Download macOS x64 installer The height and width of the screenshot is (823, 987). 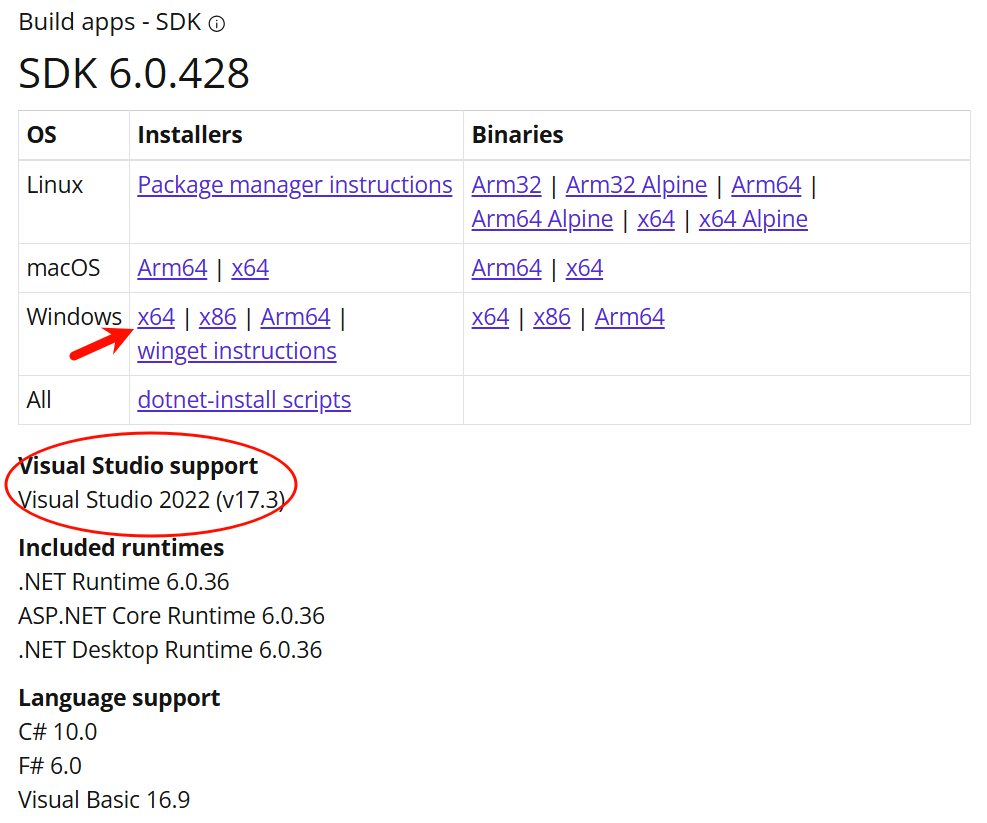tap(250, 268)
